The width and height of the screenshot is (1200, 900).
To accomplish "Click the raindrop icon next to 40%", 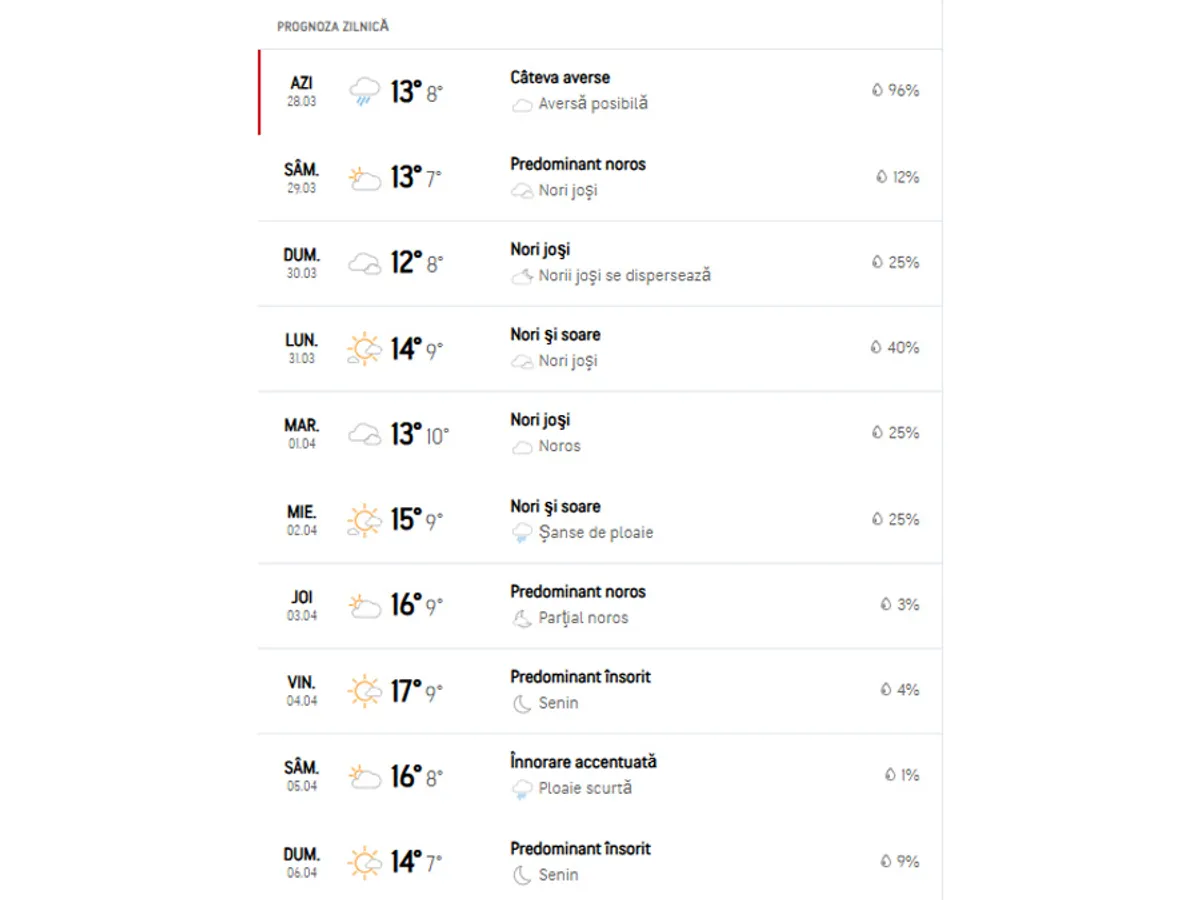I will pos(877,348).
